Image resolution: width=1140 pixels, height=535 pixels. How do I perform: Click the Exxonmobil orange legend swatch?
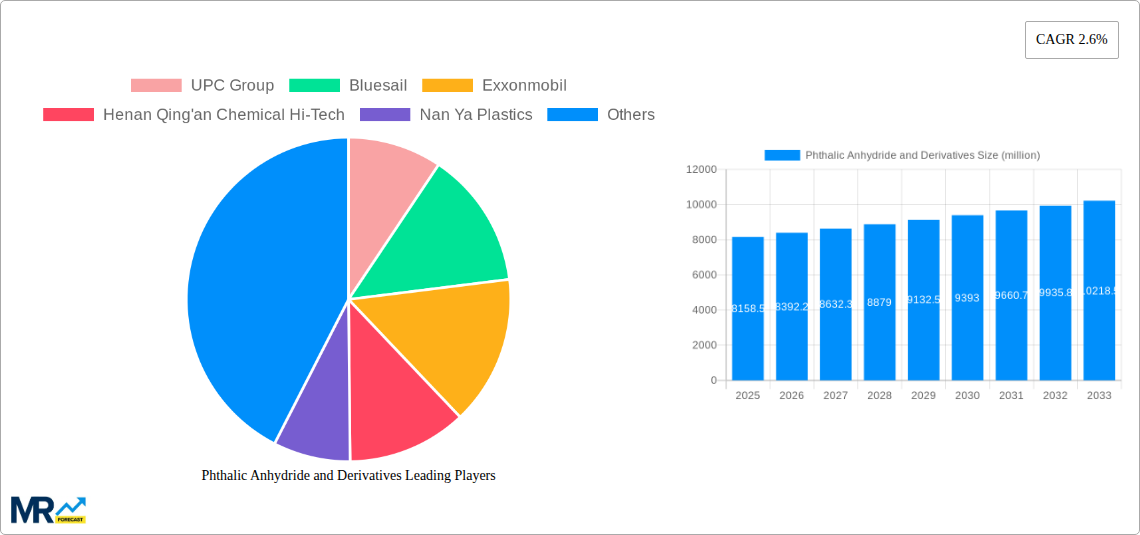pyautogui.click(x=448, y=86)
